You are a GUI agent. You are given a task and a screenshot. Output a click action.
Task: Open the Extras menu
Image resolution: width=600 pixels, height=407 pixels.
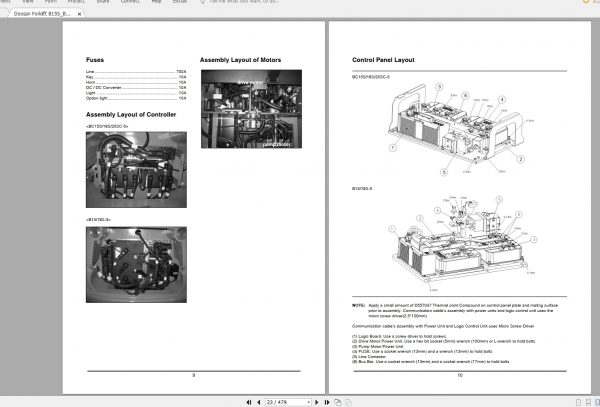(x=180, y=2)
